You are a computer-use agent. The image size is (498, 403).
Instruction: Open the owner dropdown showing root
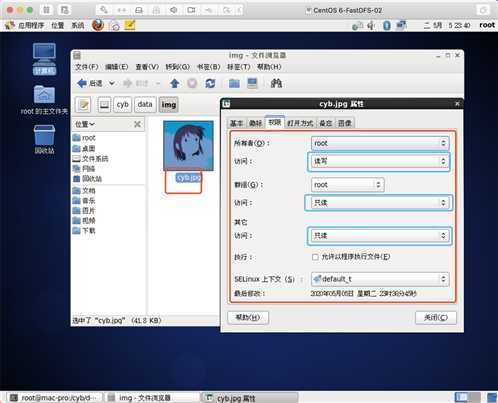pyautogui.click(x=380, y=143)
